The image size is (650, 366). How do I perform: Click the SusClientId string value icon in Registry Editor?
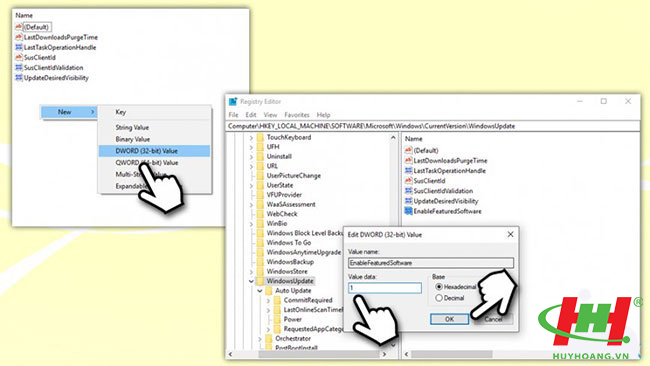[x=408, y=181]
